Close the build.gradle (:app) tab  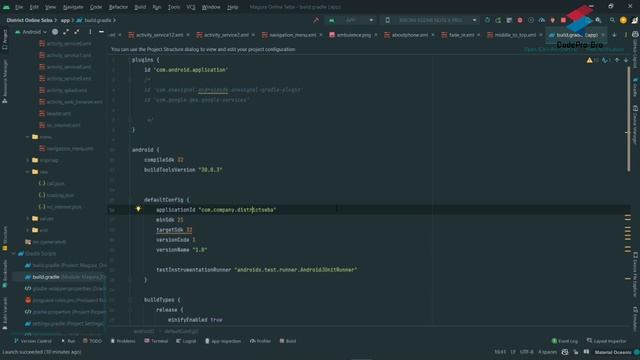[603, 35]
